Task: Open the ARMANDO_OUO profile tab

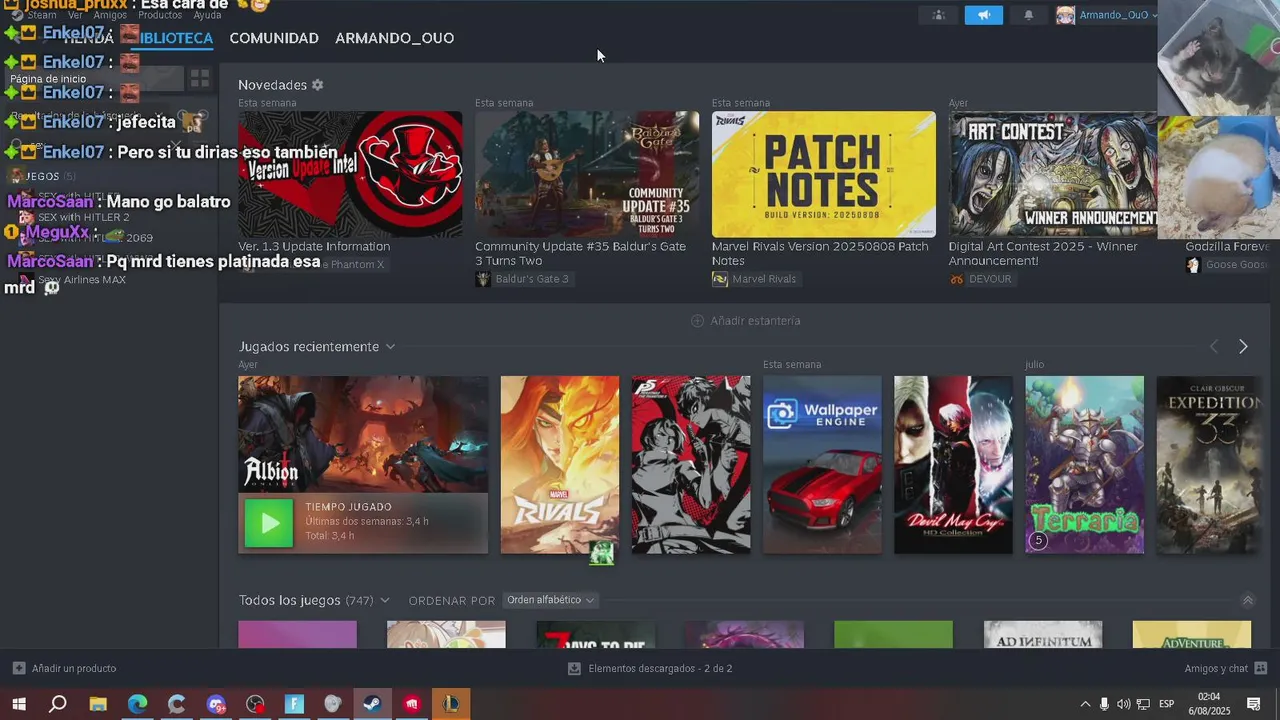Action: 394,38
